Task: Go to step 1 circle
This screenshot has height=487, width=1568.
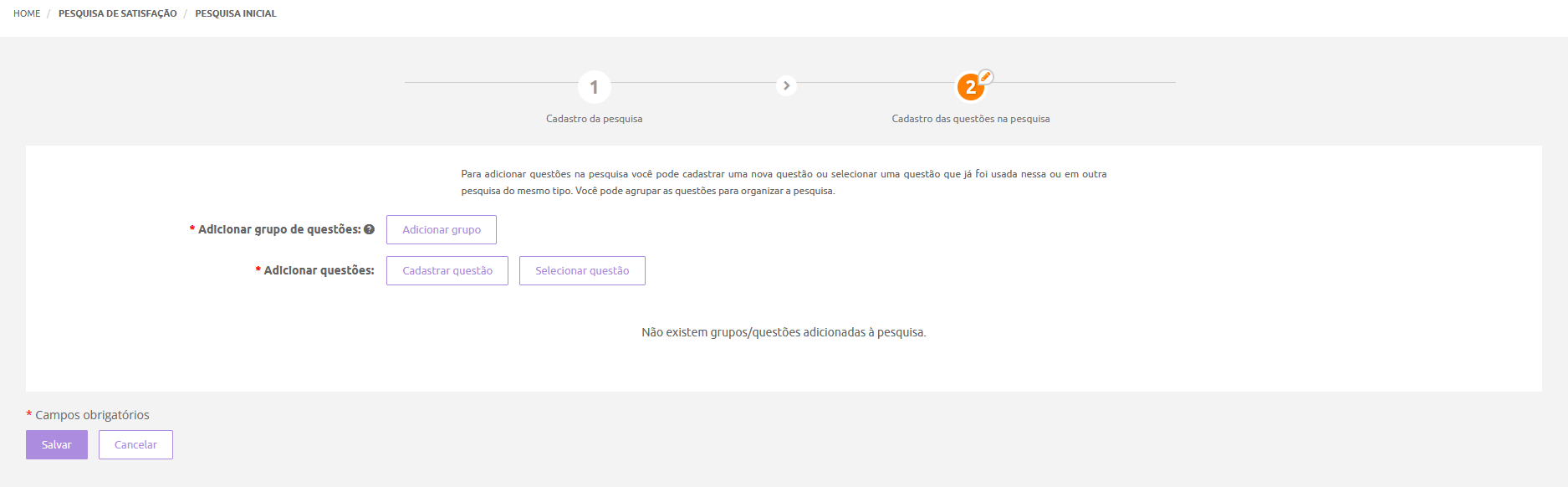Action: (x=594, y=87)
